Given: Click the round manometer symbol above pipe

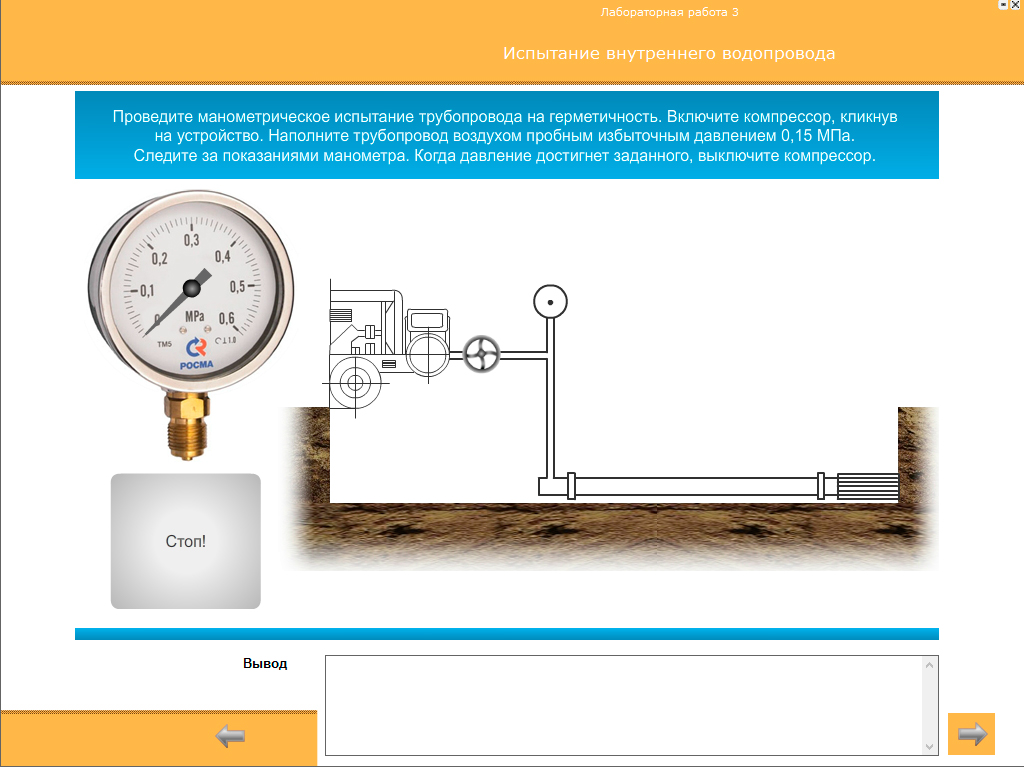Looking at the screenshot, I should pos(549,301).
